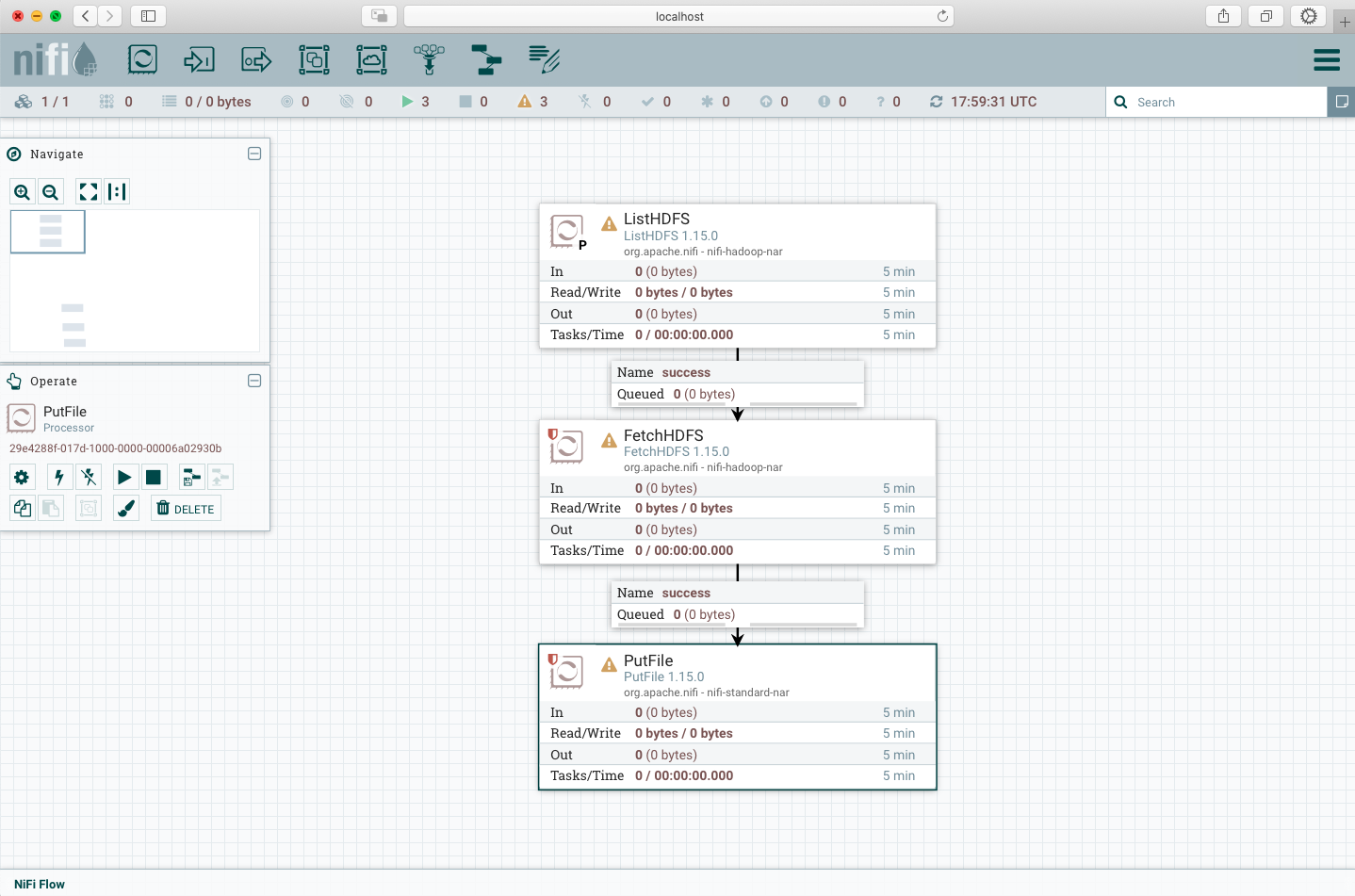Collapse the Navigate panel

click(254, 154)
